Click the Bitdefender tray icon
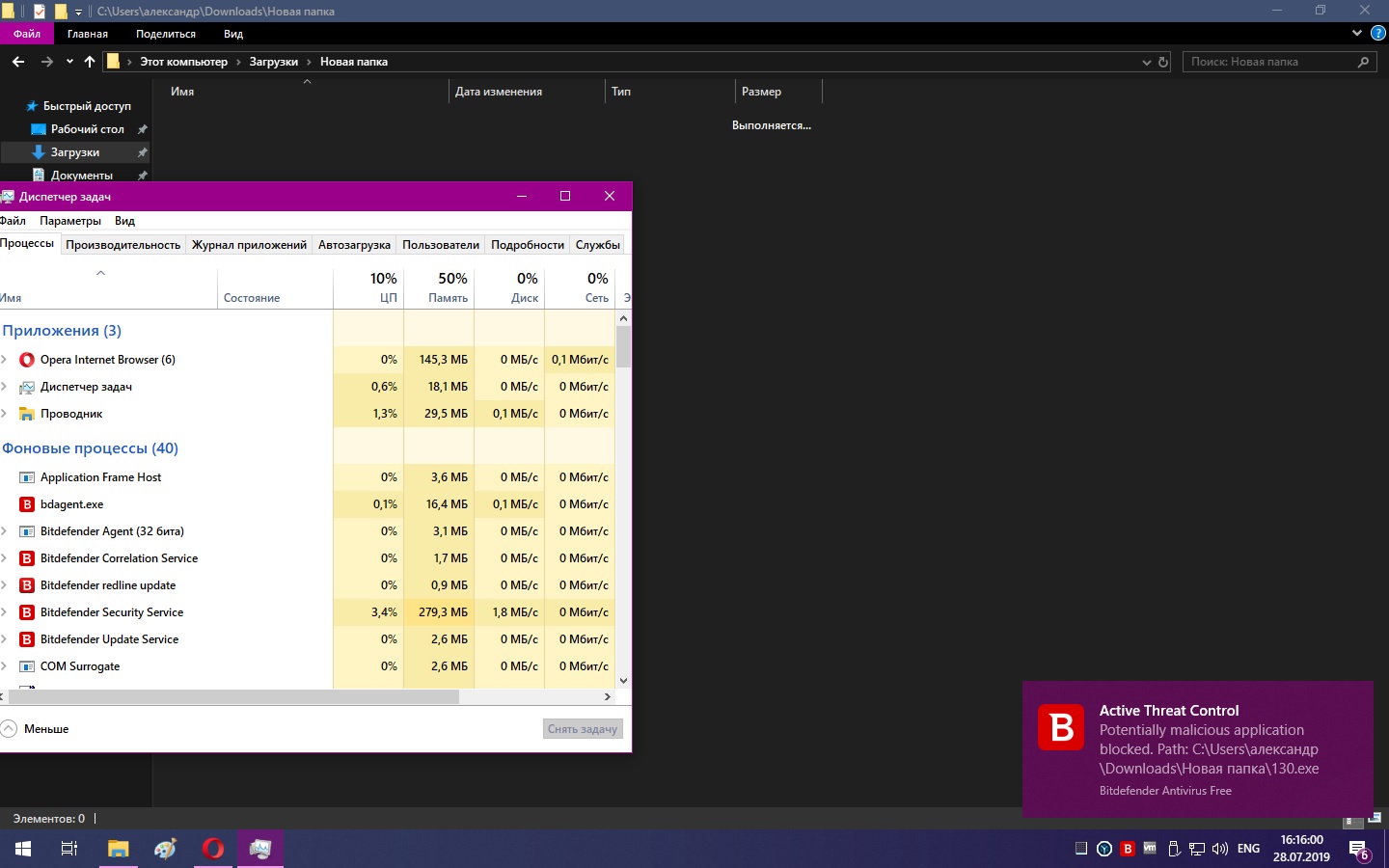The width and height of the screenshot is (1389, 868). 1127,849
